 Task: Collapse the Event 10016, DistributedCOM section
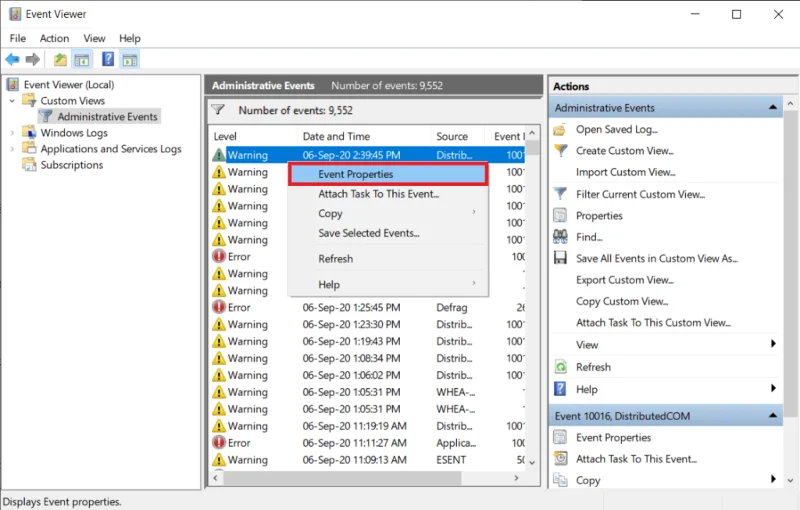click(x=773, y=416)
